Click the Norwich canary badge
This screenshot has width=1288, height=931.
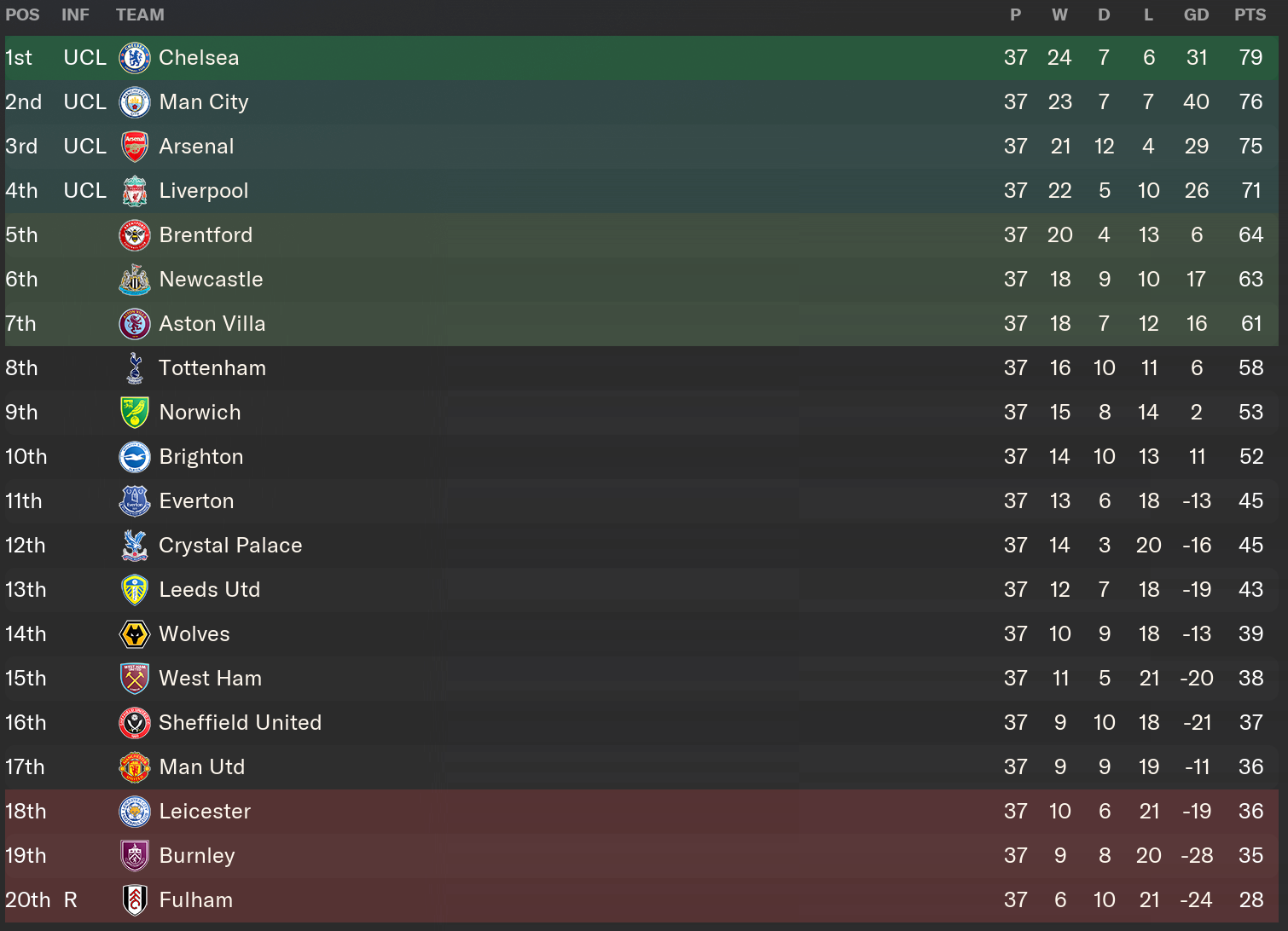click(135, 413)
